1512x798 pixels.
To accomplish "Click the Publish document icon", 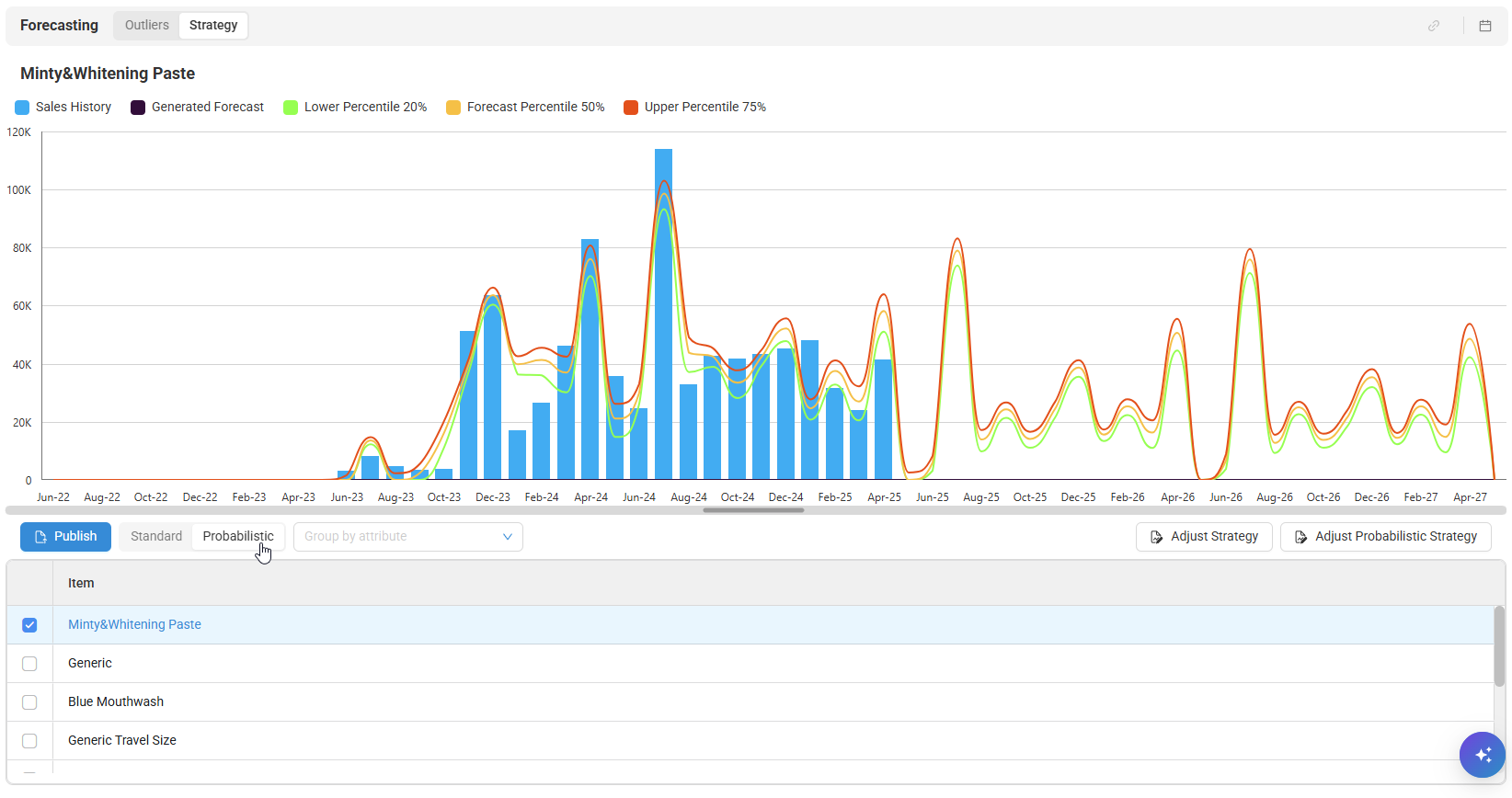I will coord(40,537).
